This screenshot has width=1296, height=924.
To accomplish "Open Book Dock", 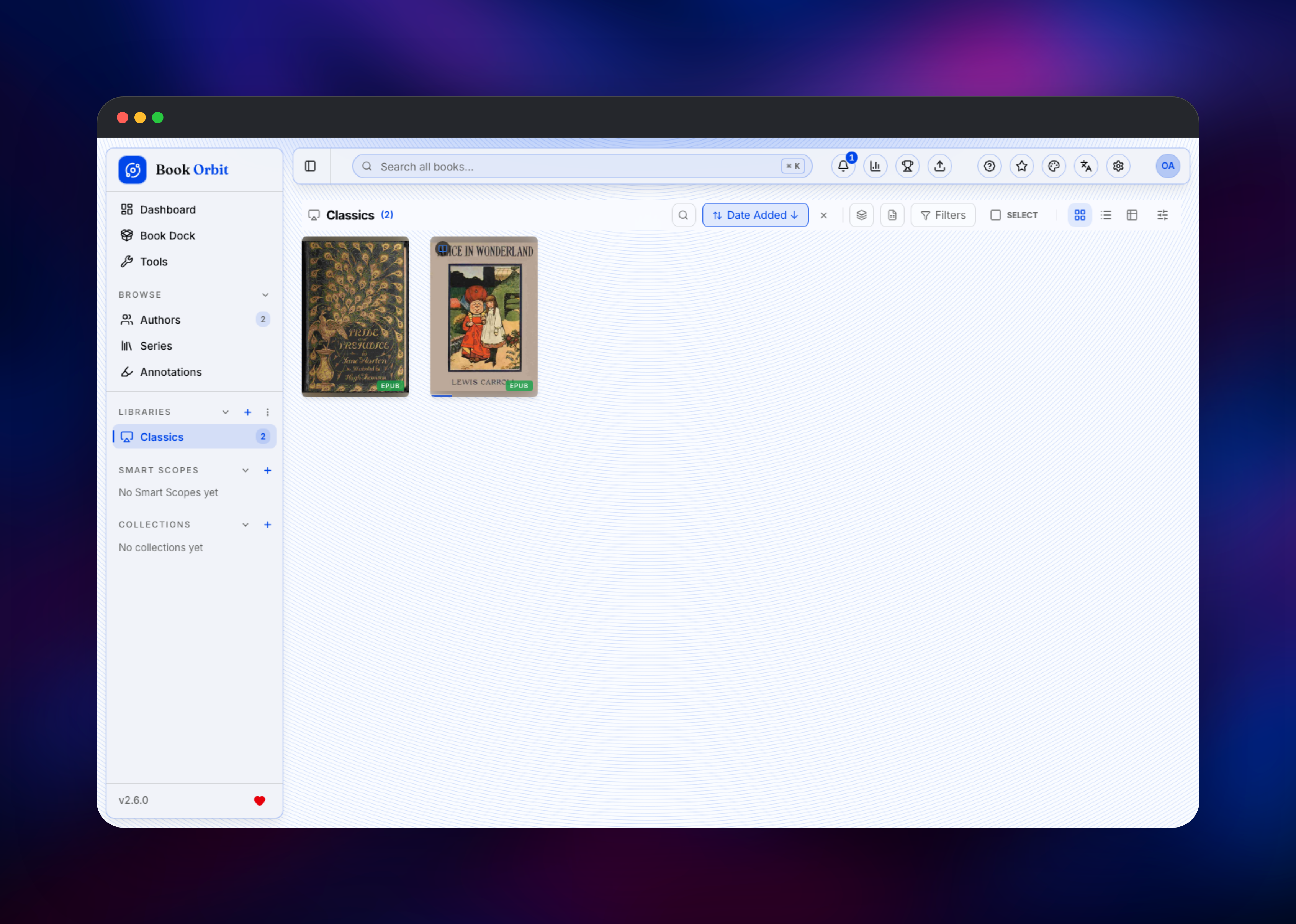I will coord(194,235).
